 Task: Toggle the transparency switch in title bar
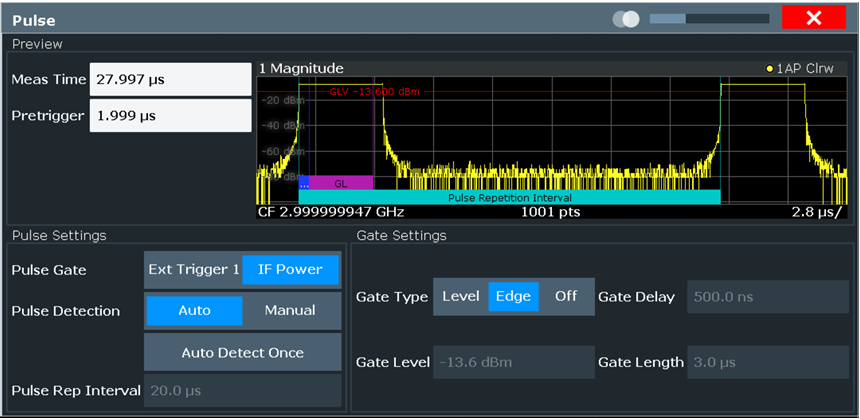click(x=626, y=19)
